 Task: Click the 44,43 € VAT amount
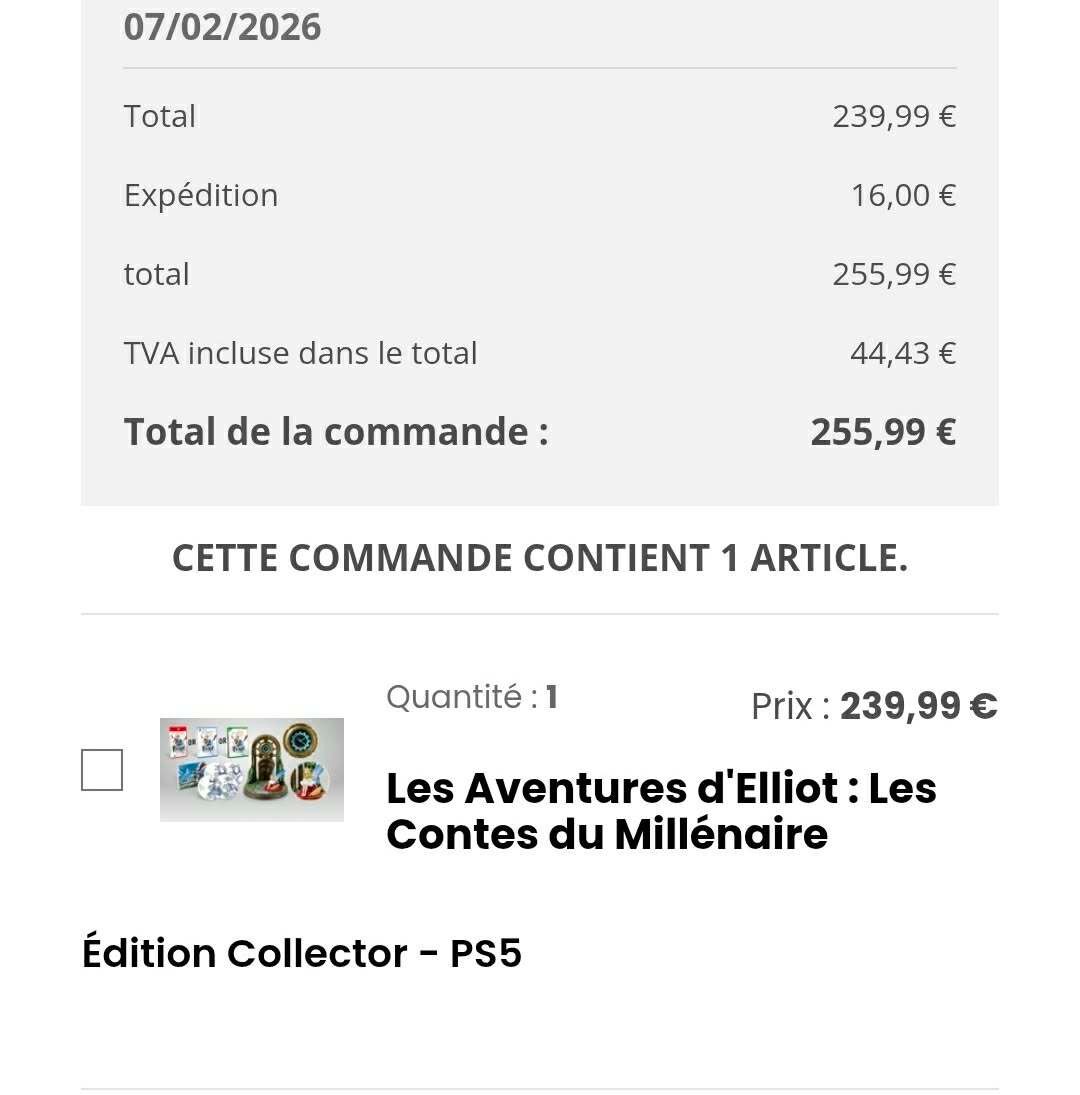(903, 353)
